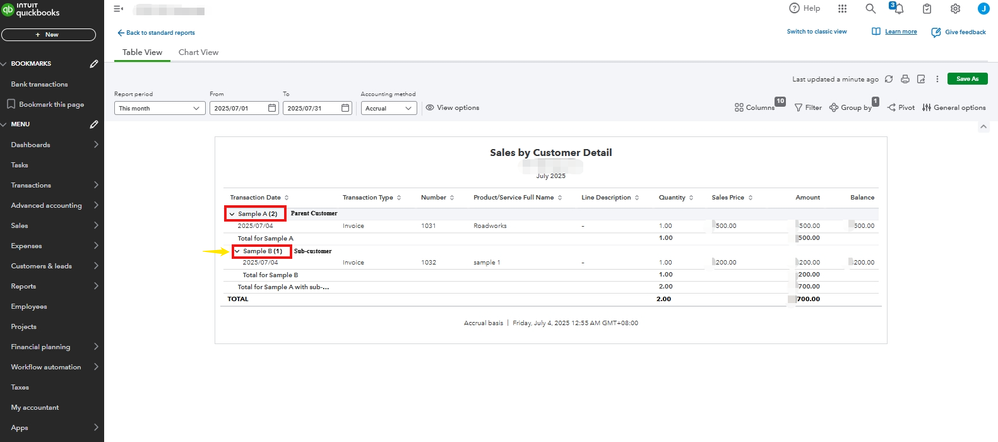Image resolution: width=998 pixels, height=442 pixels.
Task: Open the apps grid launcher
Action: (842, 8)
